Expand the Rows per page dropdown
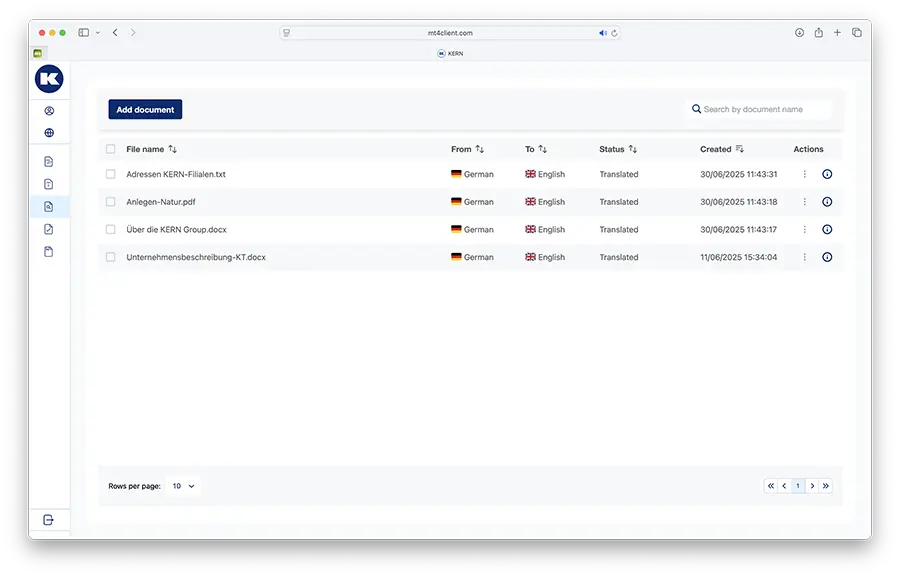The width and height of the screenshot is (900, 577). [184, 486]
